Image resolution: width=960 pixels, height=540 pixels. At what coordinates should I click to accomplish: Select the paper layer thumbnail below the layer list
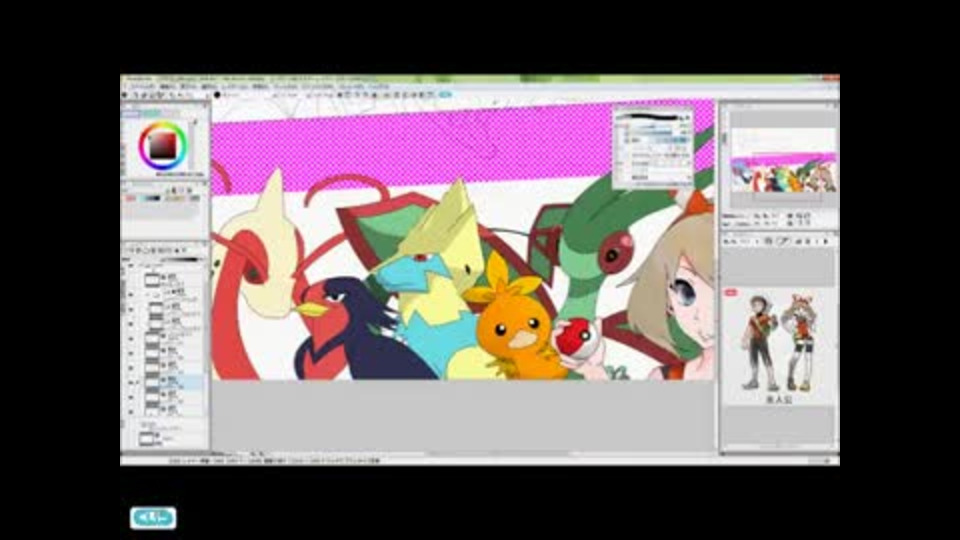click(146, 438)
